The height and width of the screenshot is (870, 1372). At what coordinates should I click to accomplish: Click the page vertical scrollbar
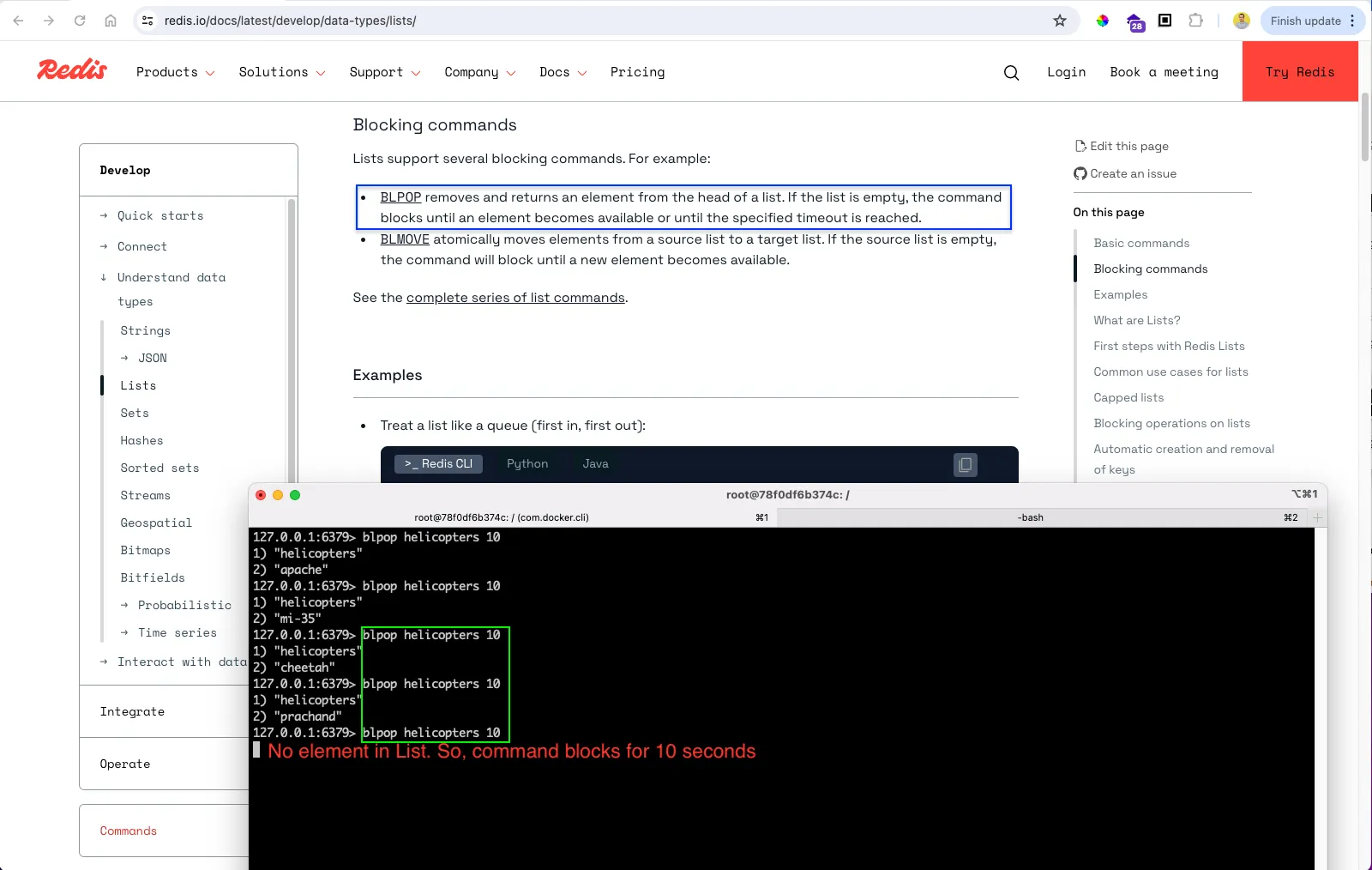coord(1365,127)
